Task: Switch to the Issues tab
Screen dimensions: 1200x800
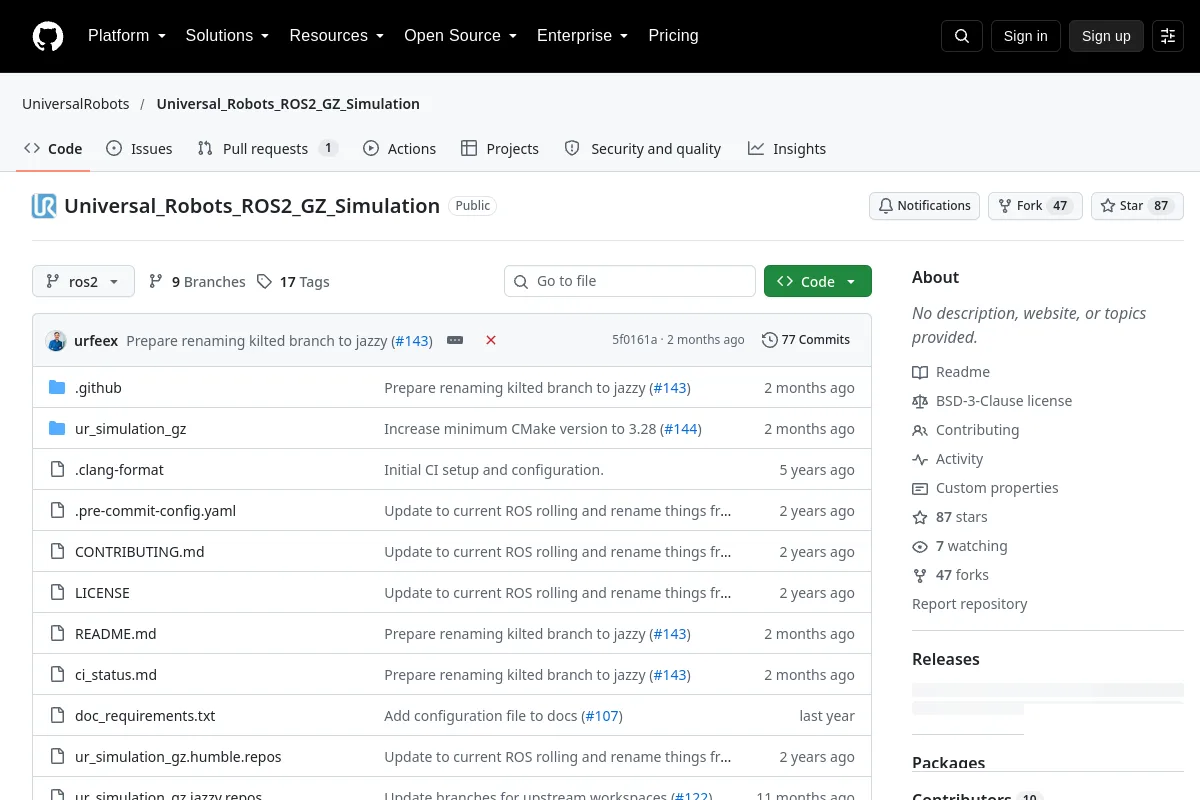Action: pyautogui.click(x=139, y=149)
